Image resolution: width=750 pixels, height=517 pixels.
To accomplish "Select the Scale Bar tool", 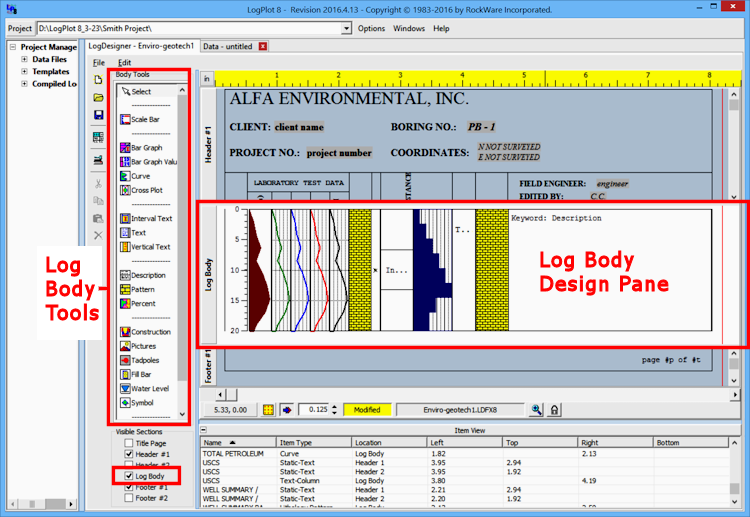I will (x=145, y=119).
